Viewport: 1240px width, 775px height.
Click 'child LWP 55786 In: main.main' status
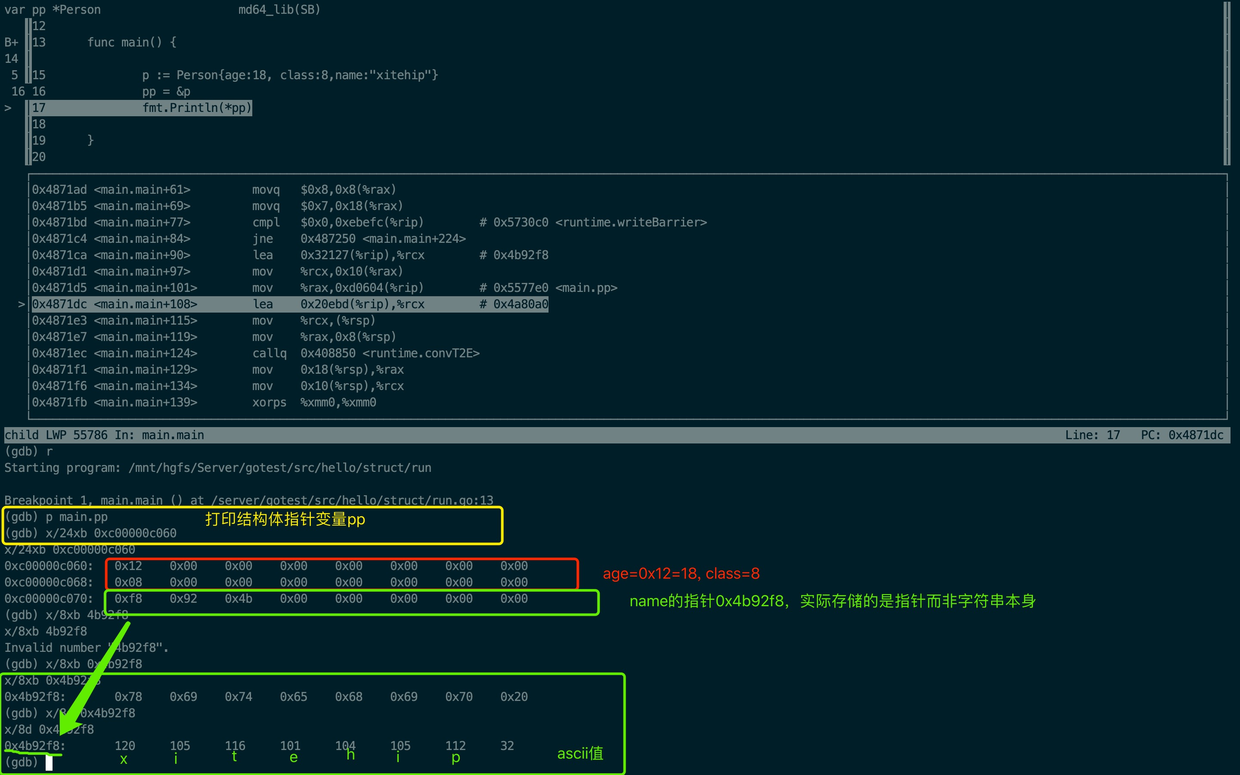click(x=104, y=435)
